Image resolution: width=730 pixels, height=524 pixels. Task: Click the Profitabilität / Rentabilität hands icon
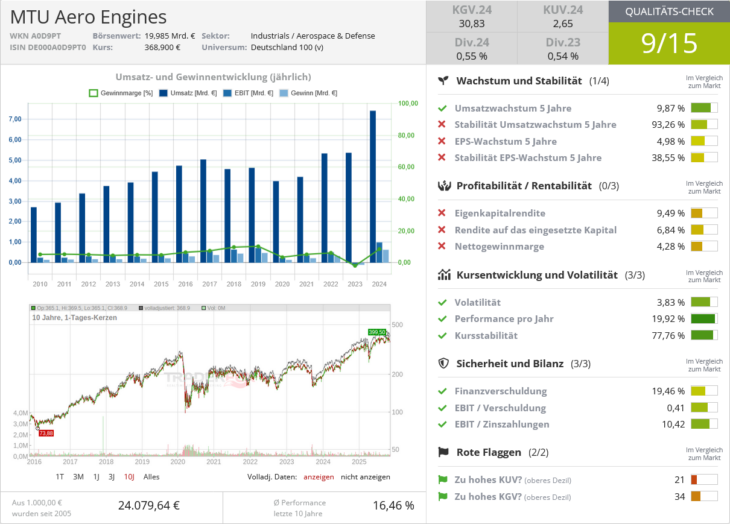[x=443, y=186]
